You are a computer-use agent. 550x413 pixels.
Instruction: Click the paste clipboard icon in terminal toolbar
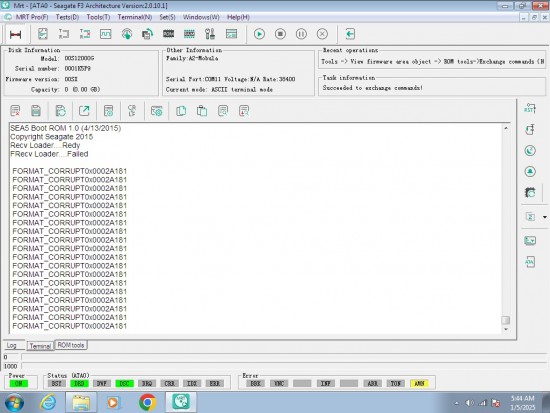(x=202, y=111)
